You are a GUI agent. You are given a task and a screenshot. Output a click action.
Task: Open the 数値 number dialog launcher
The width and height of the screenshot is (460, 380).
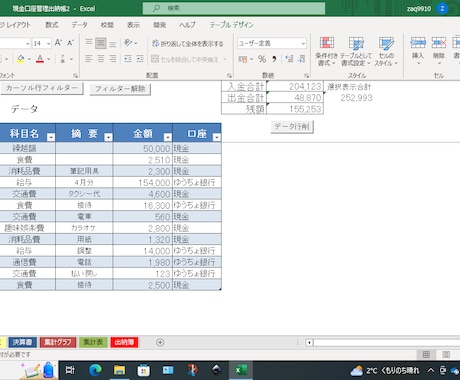[306, 76]
